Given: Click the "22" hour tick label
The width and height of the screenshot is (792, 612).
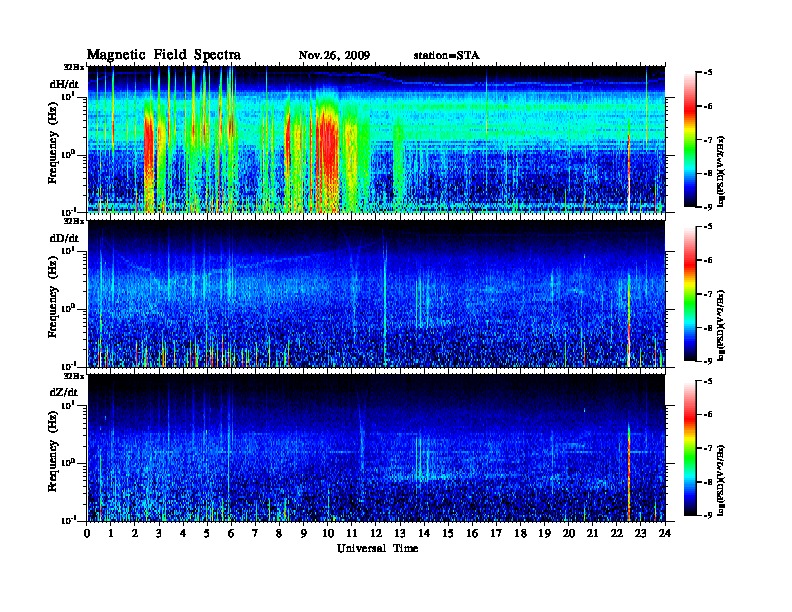Looking at the screenshot, I should pos(616,533).
